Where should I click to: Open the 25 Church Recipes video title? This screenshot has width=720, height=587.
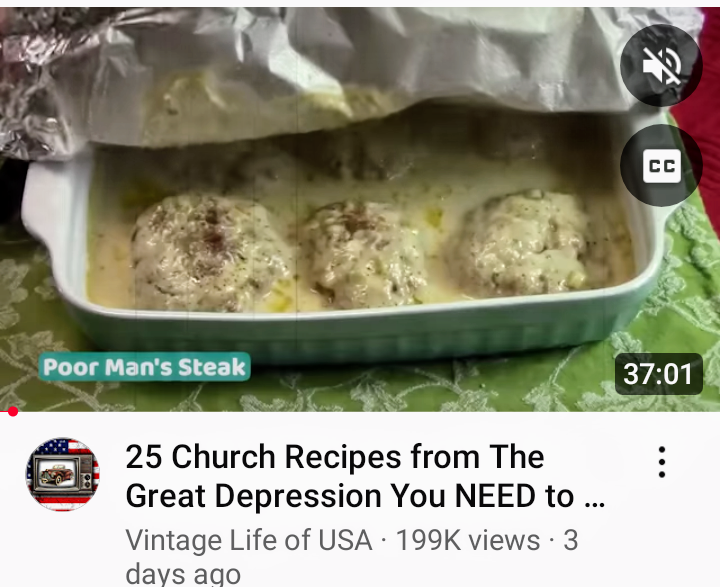pyautogui.click(x=365, y=476)
